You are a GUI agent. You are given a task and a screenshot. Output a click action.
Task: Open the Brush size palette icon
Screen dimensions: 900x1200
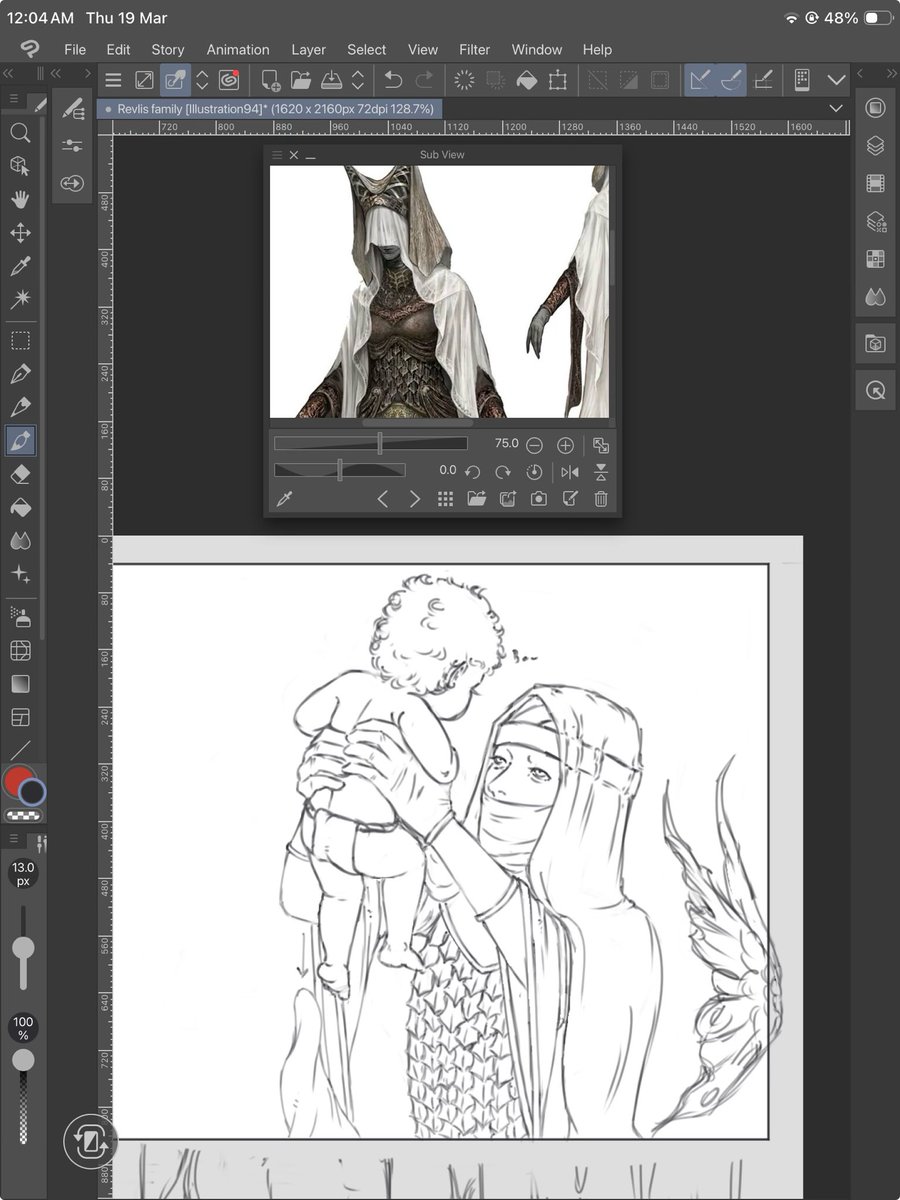pos(72,183)
